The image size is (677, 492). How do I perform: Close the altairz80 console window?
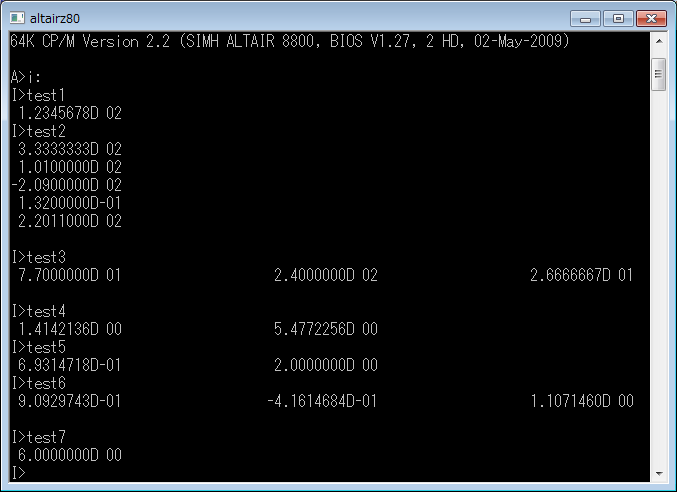(651, 19)
